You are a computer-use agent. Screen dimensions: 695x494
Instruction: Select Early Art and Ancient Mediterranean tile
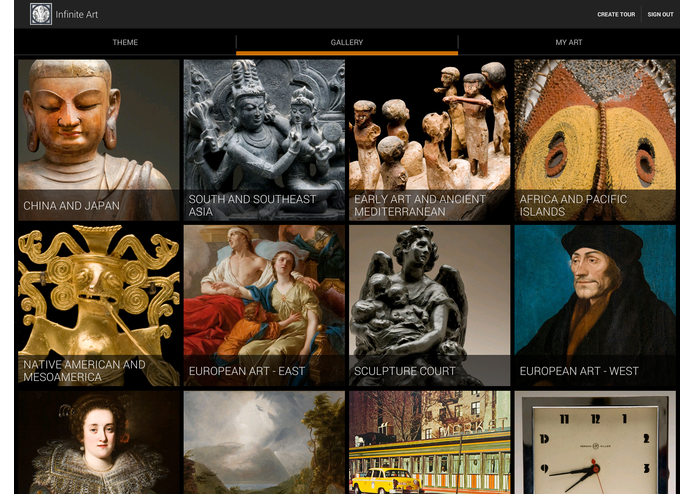click(x=429, y=140)
